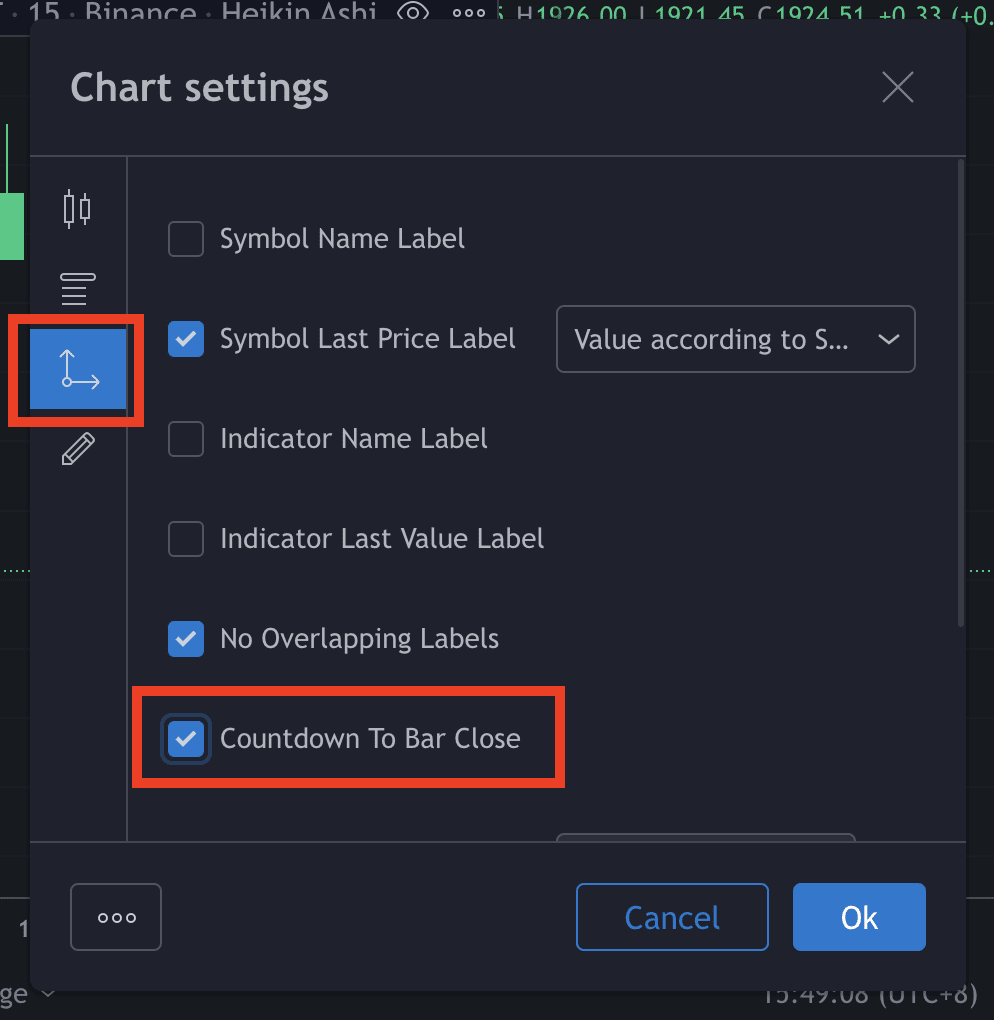994x1020 pixels.
Task: Check Indicator Last Value Label
Action: (x=186, y=539)
